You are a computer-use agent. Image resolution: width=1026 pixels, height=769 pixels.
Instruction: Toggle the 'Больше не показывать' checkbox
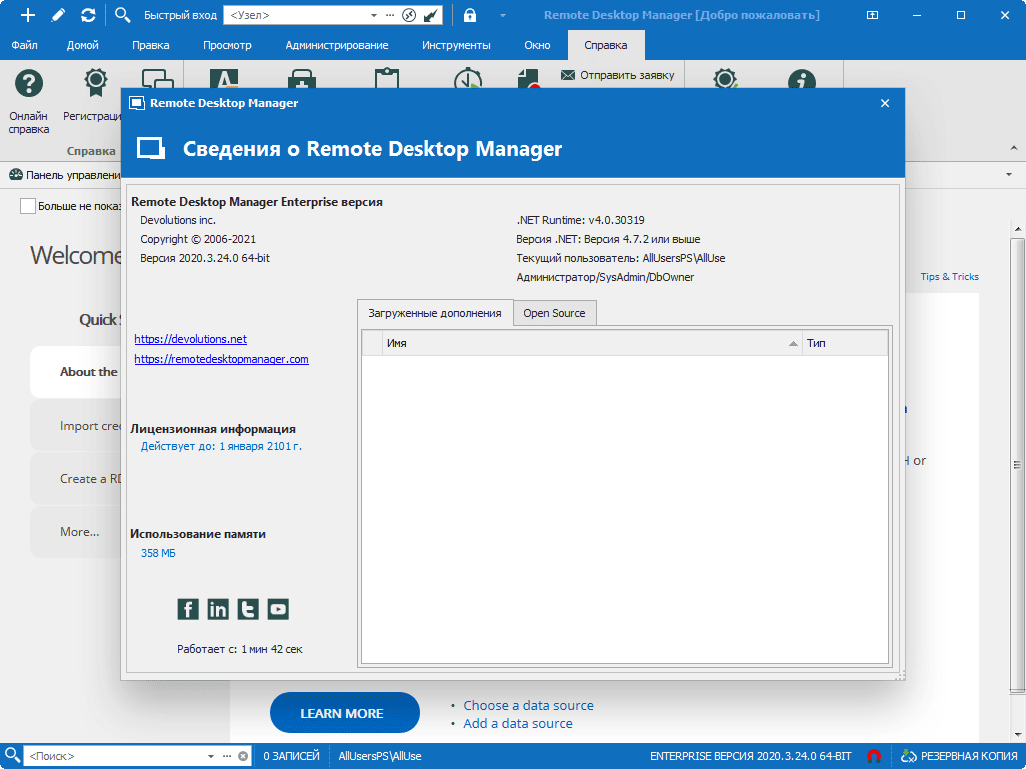coord(27,206)
